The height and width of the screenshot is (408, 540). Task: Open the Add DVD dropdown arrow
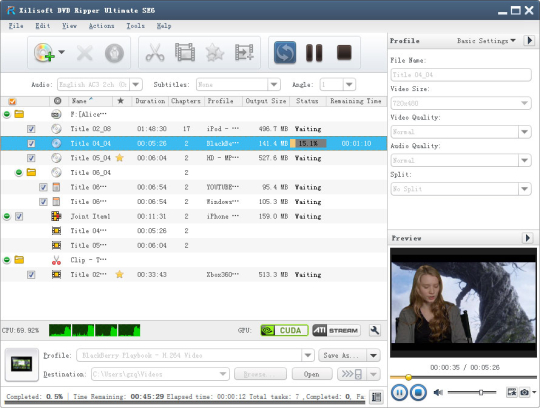pyautogui.click(x=62, y=52)
